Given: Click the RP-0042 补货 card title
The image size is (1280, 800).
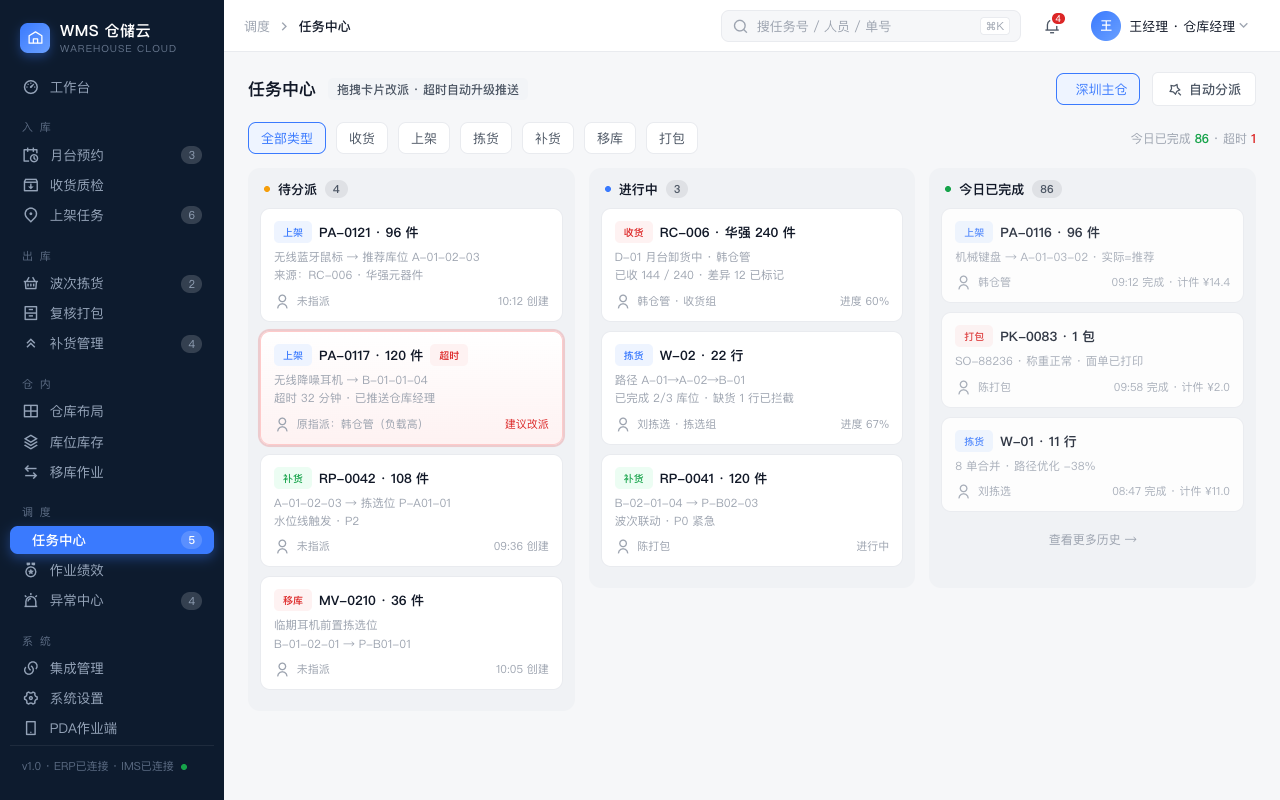Looking at the screenshot, I should tap(374, 478).
